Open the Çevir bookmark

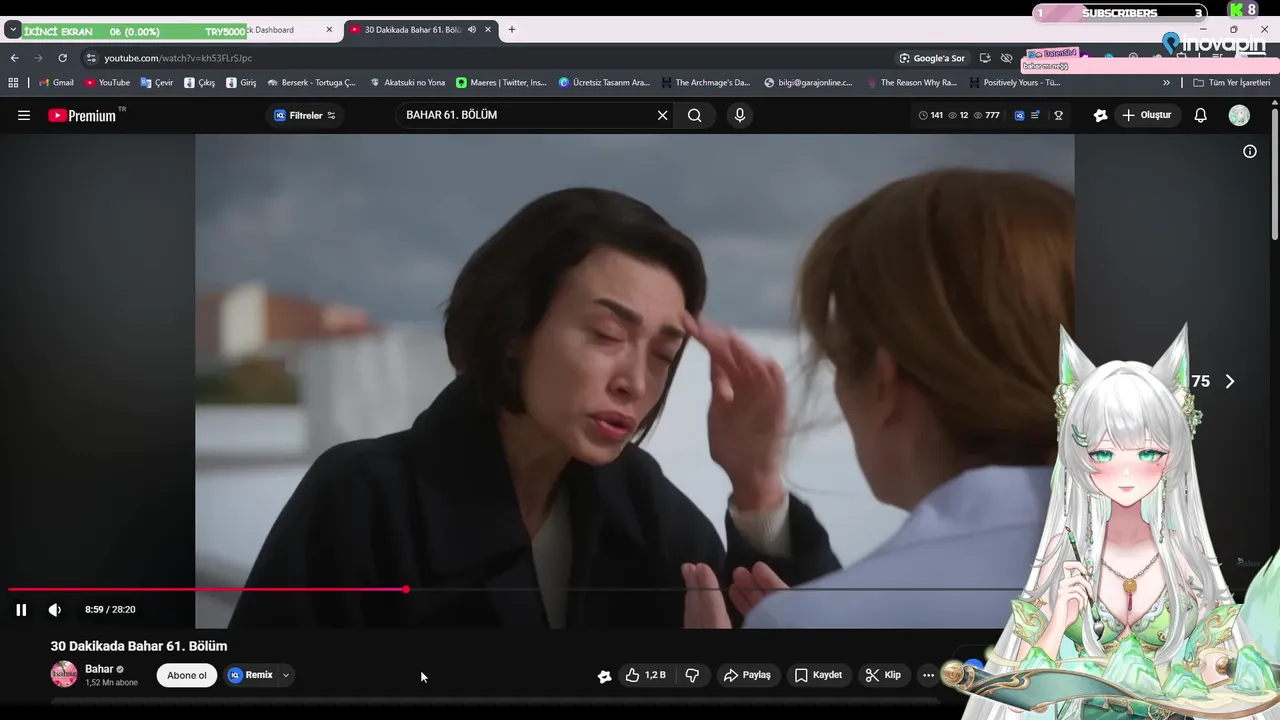point(157,83)
